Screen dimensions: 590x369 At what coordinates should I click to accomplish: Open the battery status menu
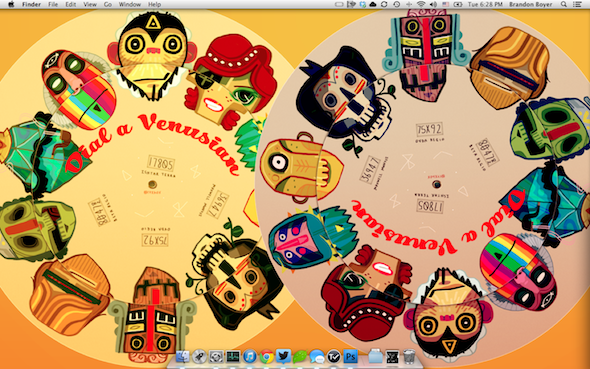pyautogui.click(x=458, y=5)
